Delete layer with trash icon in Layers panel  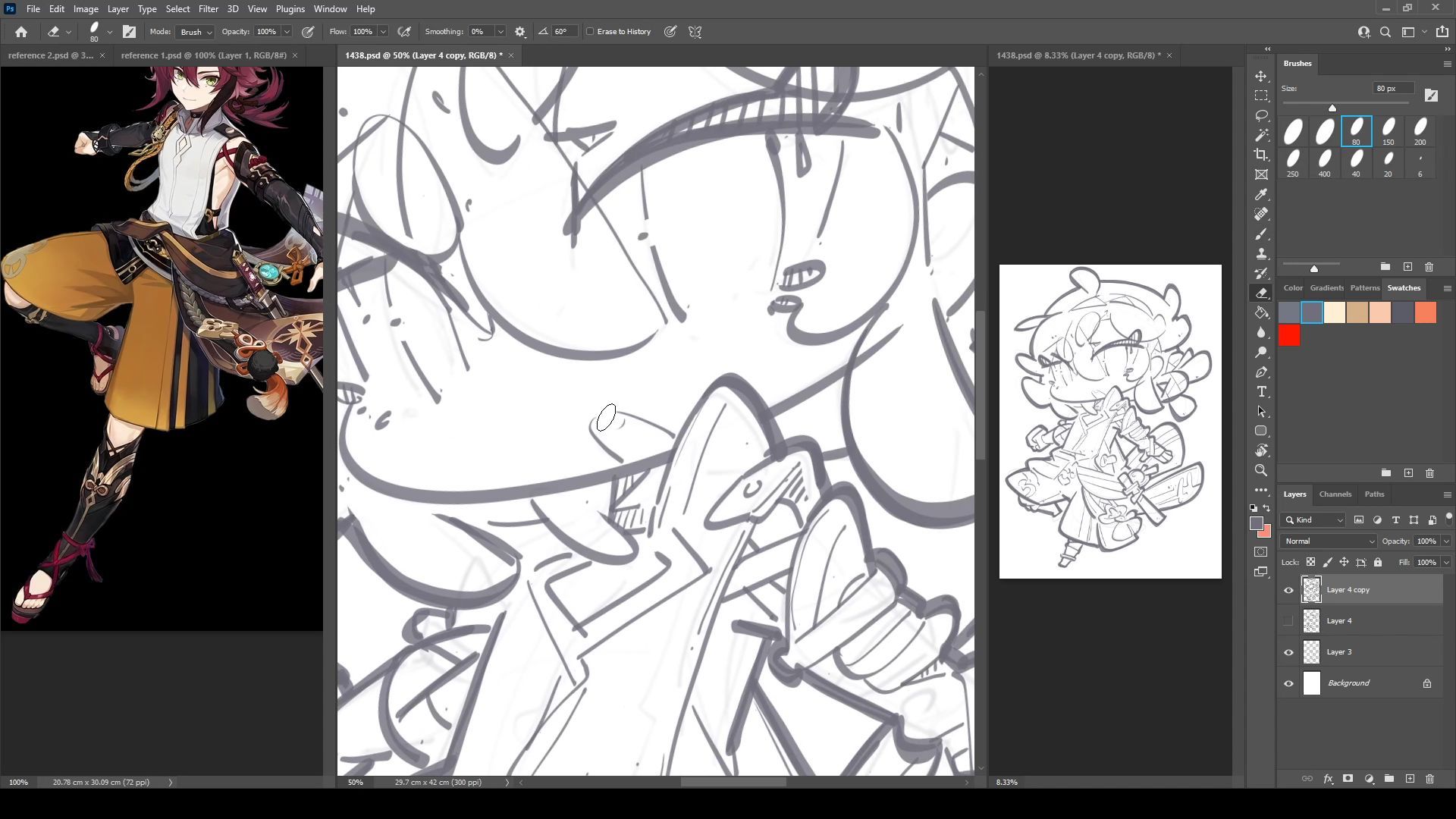(1429, 779)
